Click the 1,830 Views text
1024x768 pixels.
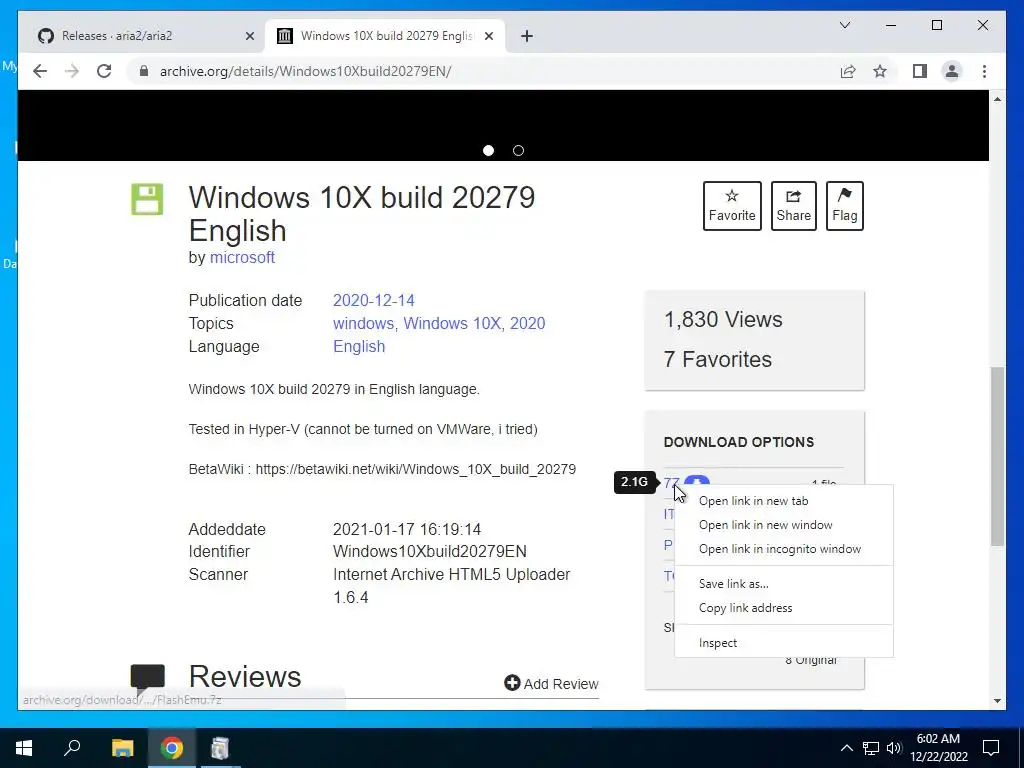[723, 319]
